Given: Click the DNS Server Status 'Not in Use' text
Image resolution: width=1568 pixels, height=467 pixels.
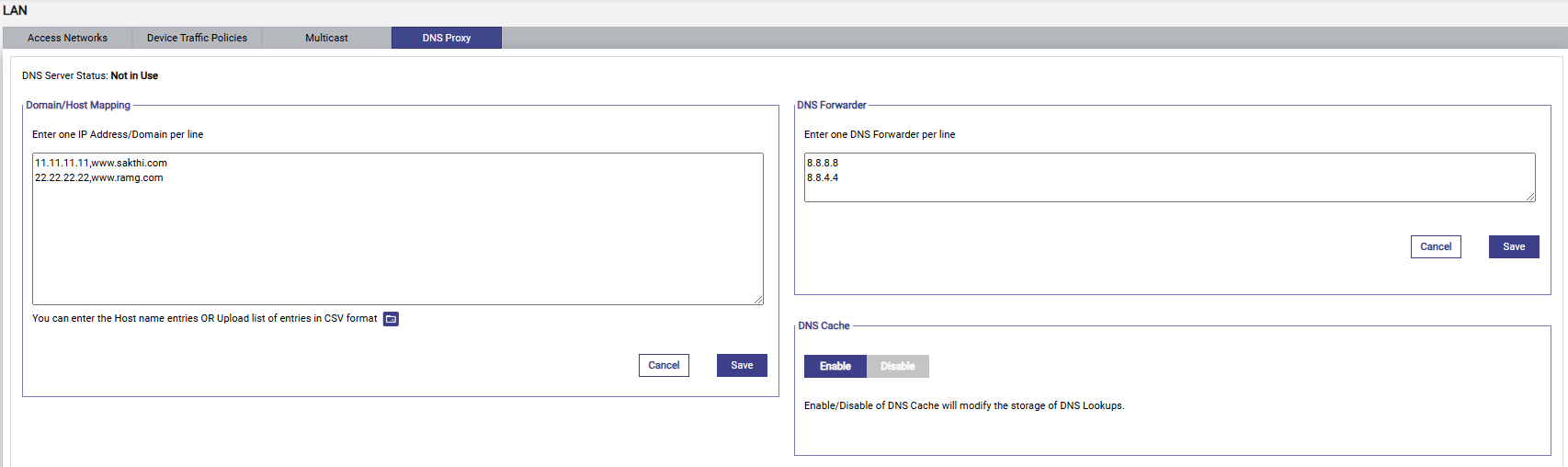Looking at the screenshot, I should pos(134,75).
